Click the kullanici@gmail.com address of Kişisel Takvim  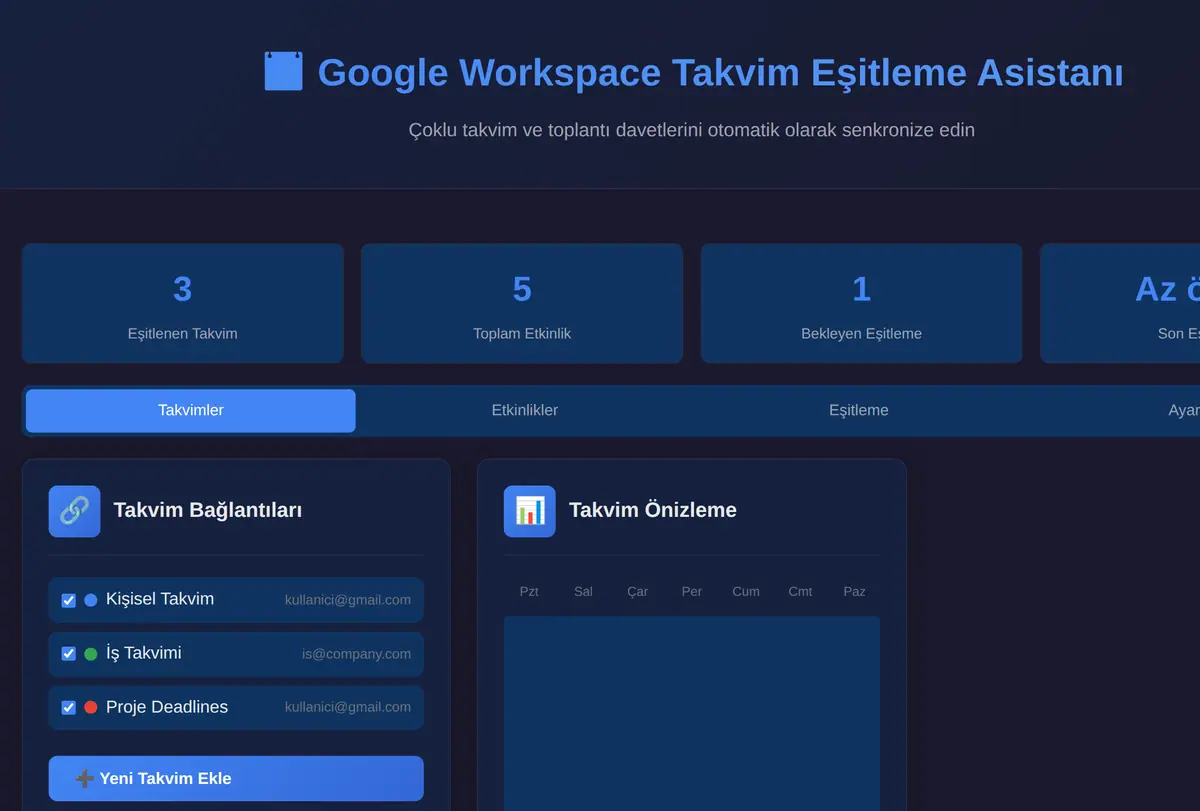pyautogui.click(x=348, y=600)
